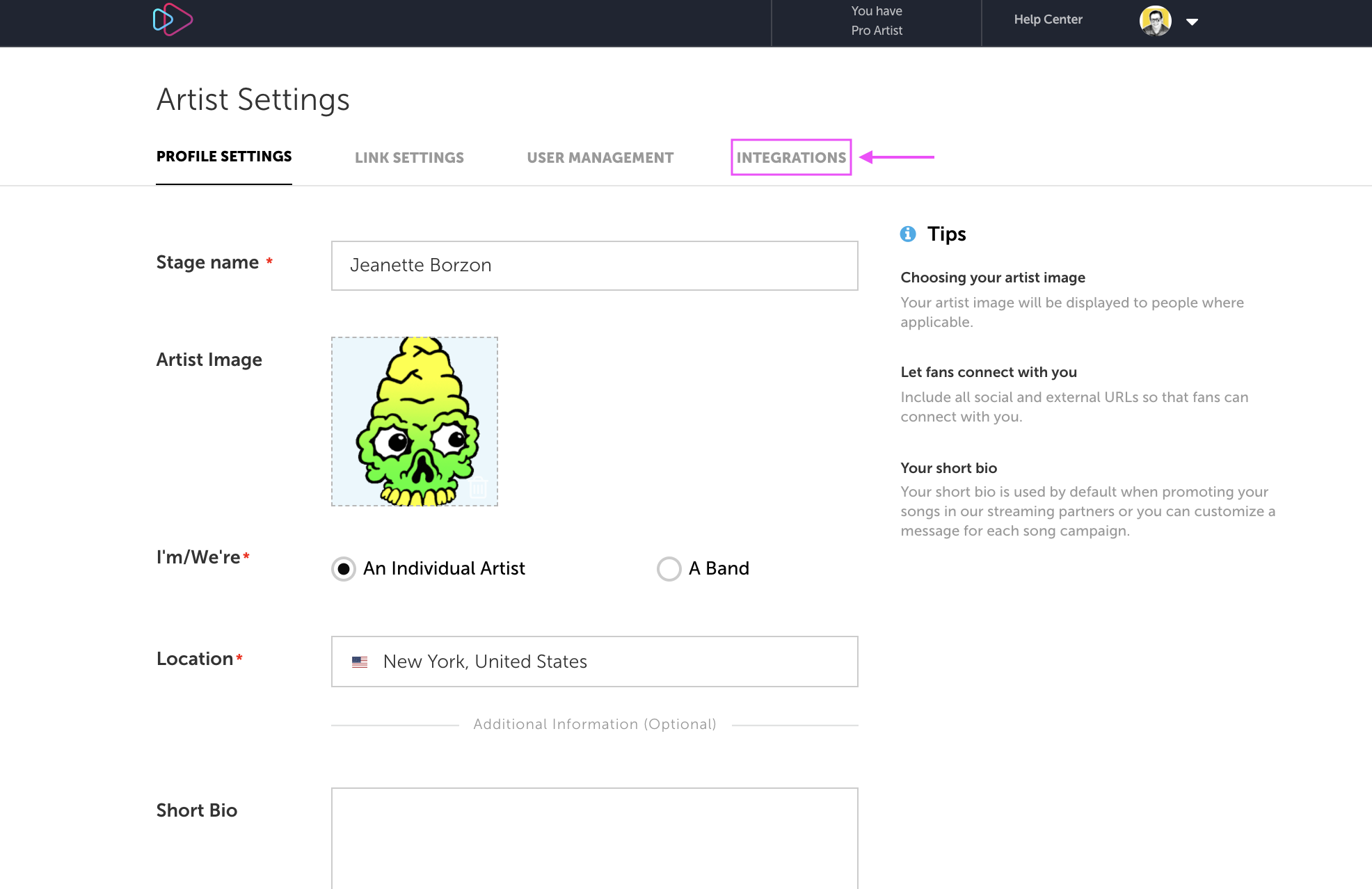The image size is (1372, 889).
Task: Click 'Let fans connect with you' heading
Action: (x=989, y=372)
